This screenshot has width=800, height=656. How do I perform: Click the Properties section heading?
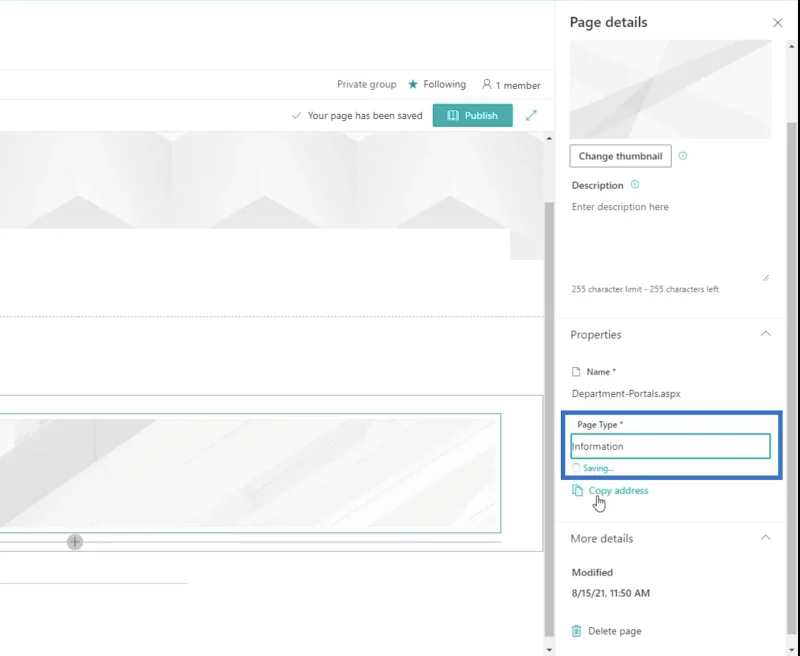(x=596, y=335)
